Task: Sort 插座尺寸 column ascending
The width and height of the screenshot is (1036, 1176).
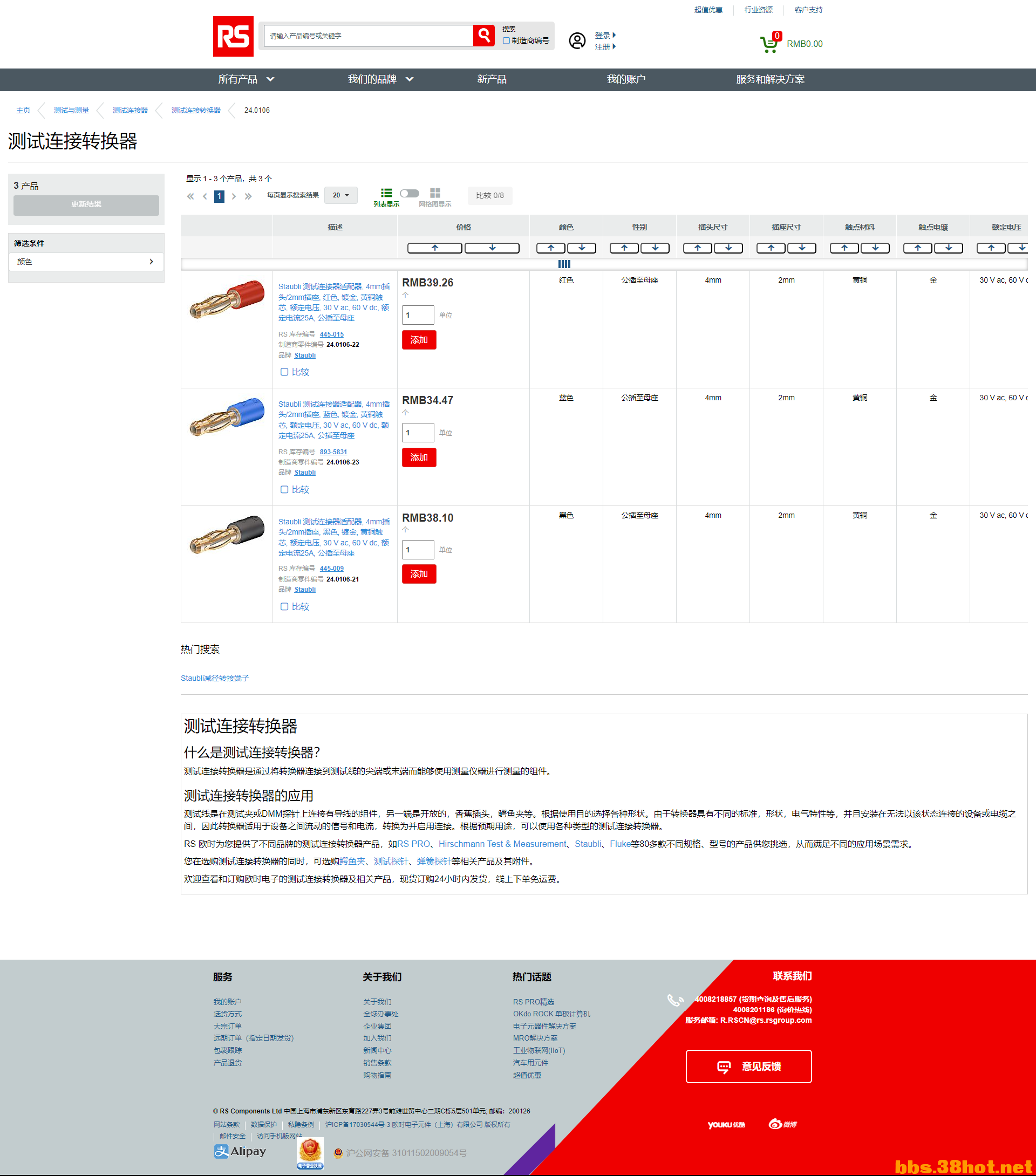Action: click(771, 248)
